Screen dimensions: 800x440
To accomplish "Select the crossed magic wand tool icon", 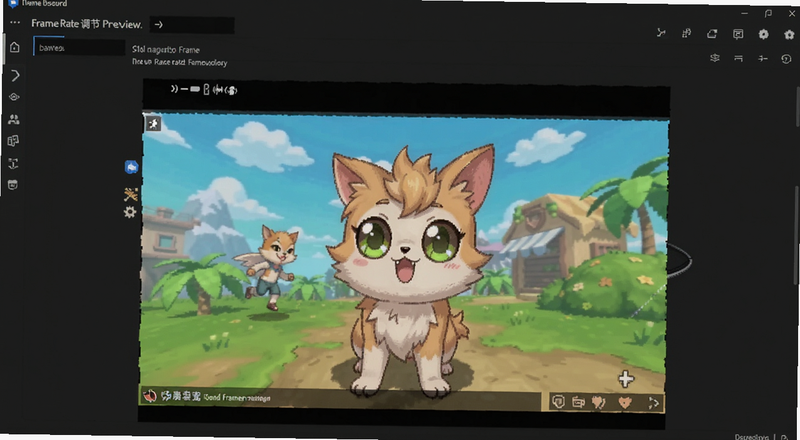I will coord(131,194).
